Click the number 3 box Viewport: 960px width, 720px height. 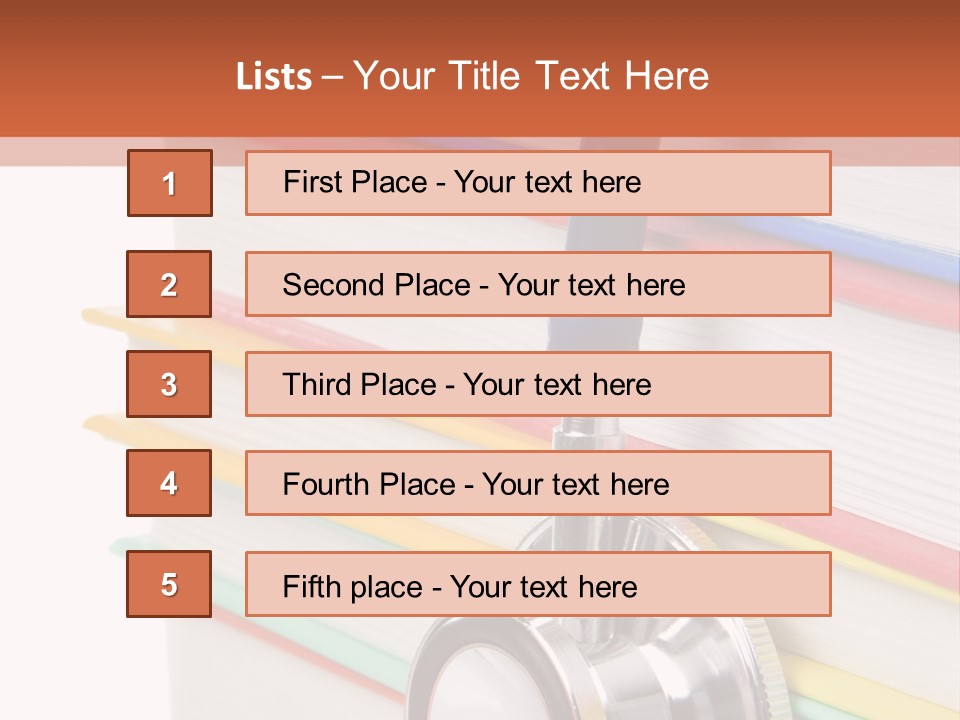[169, 384]
